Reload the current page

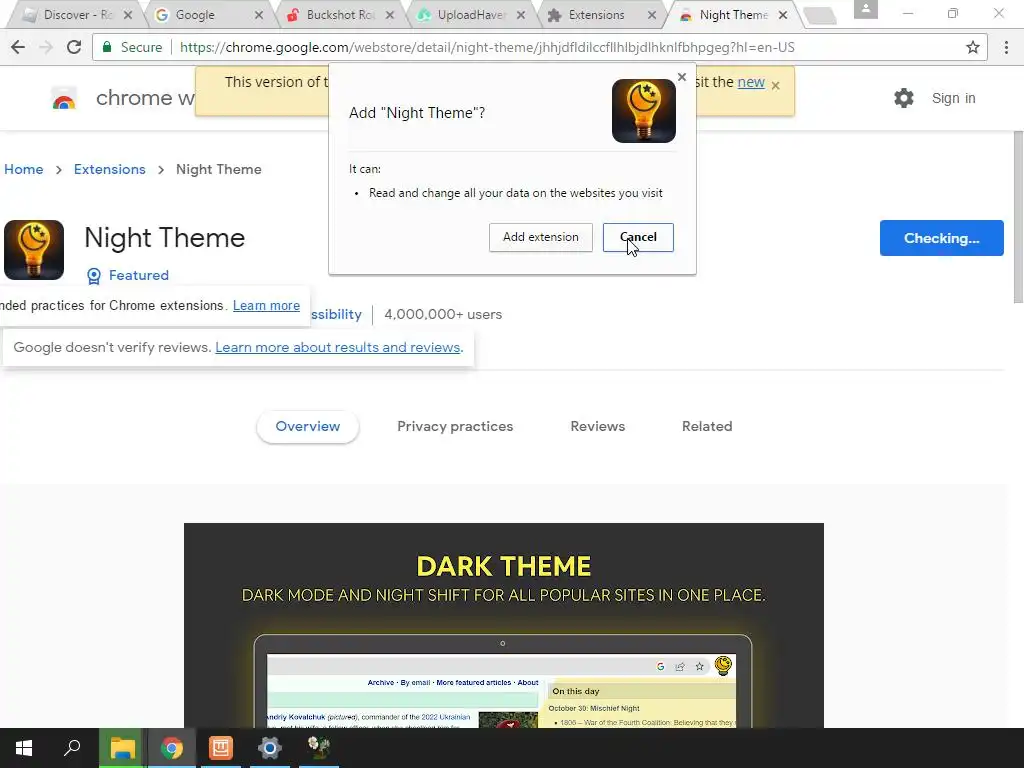pos(74,47)
